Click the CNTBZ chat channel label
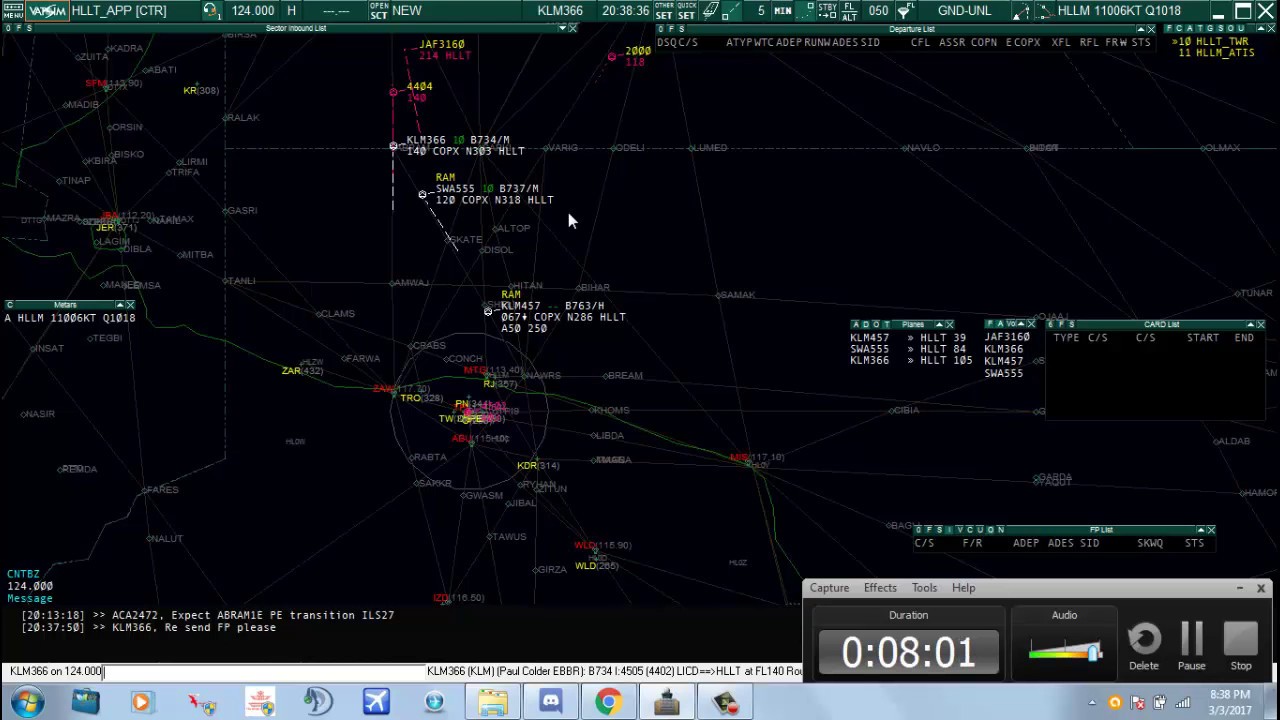 click(x=23, y=574)
